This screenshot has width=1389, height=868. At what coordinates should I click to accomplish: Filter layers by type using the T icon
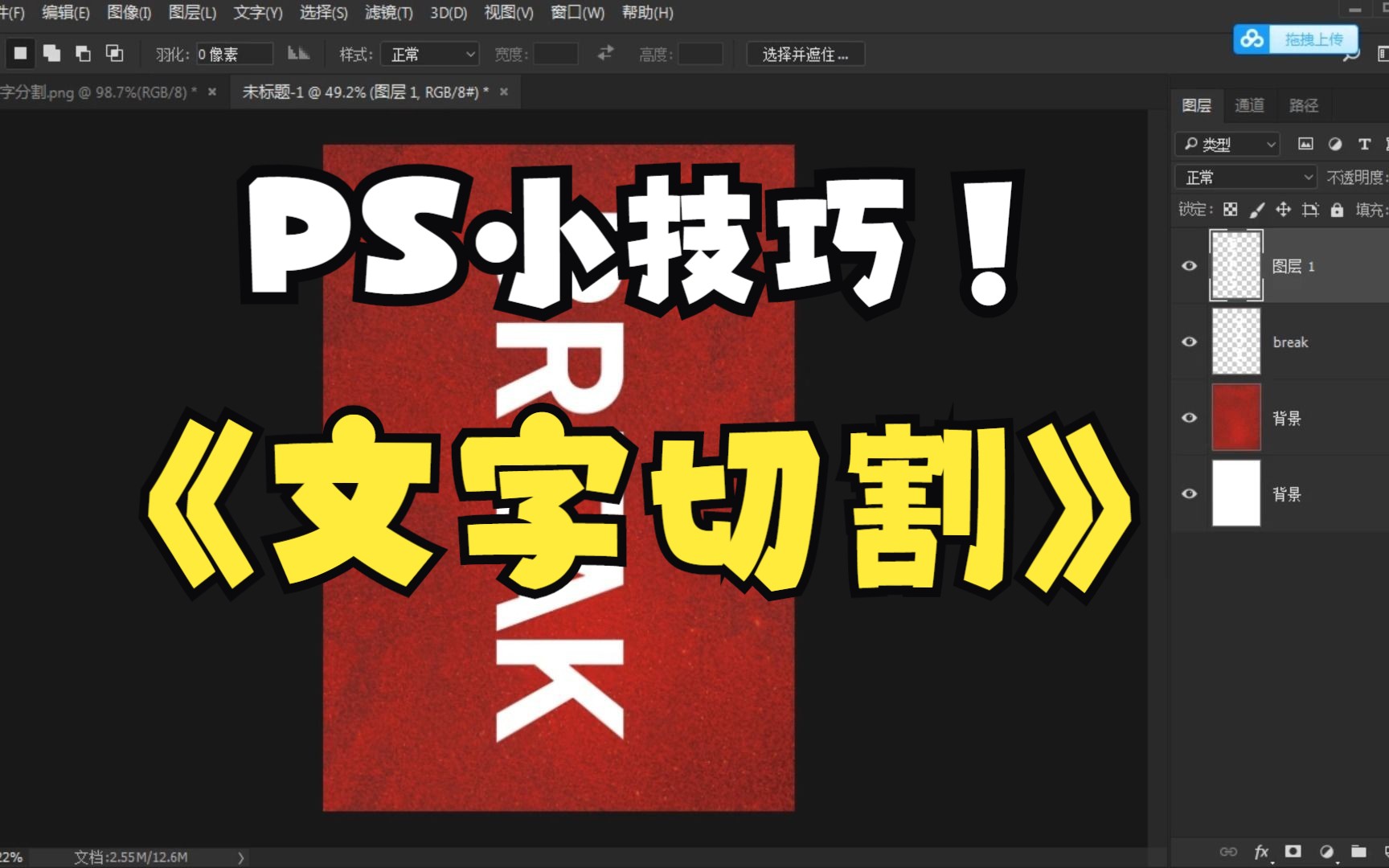[1364, 144]
